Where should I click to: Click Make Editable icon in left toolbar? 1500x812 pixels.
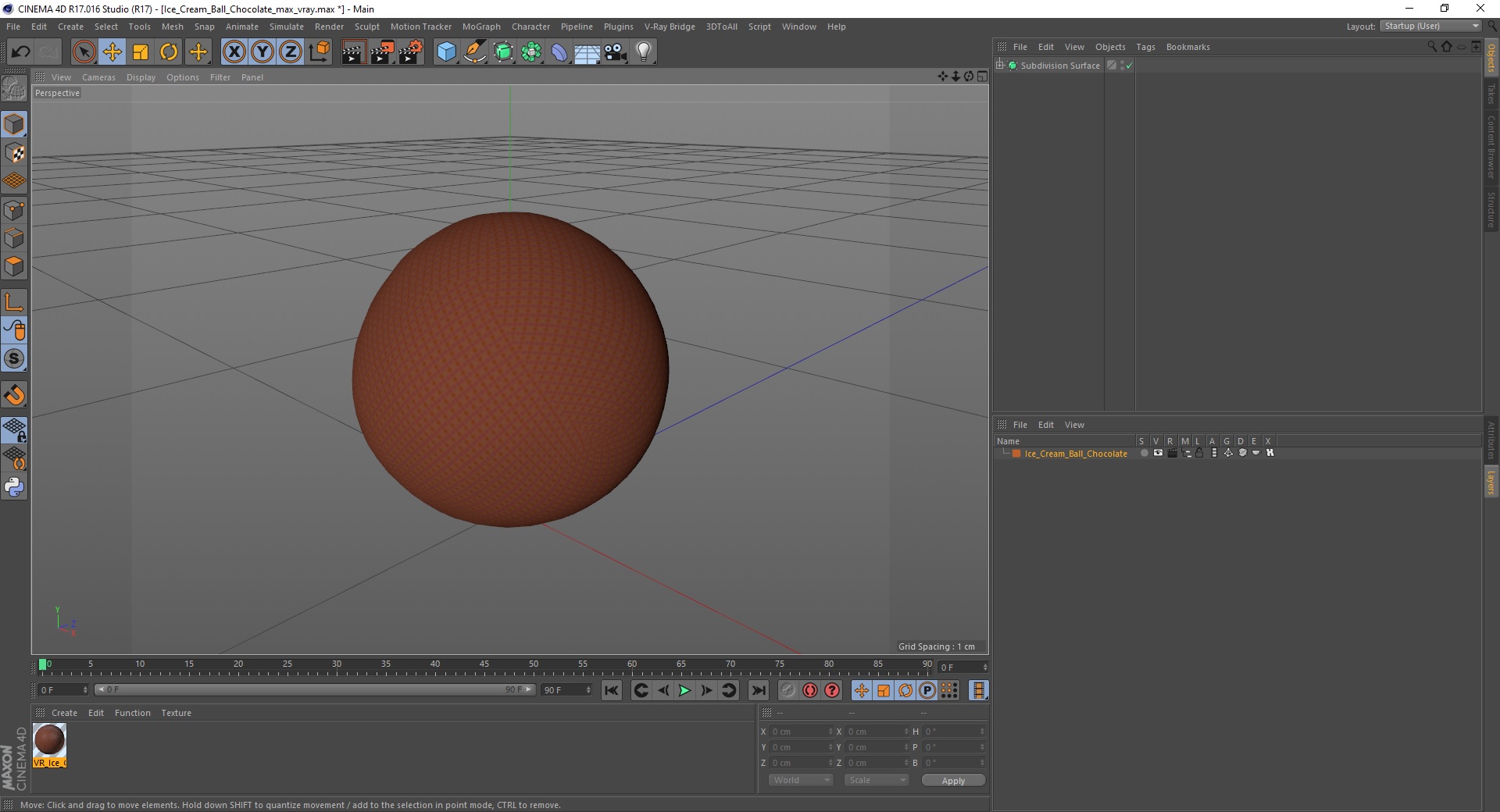click(14, 88)
